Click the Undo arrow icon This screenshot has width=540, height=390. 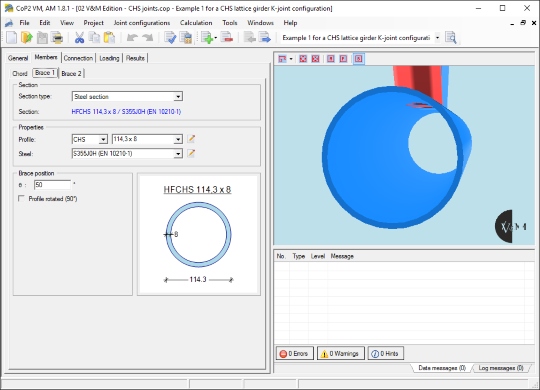point(132,38)
